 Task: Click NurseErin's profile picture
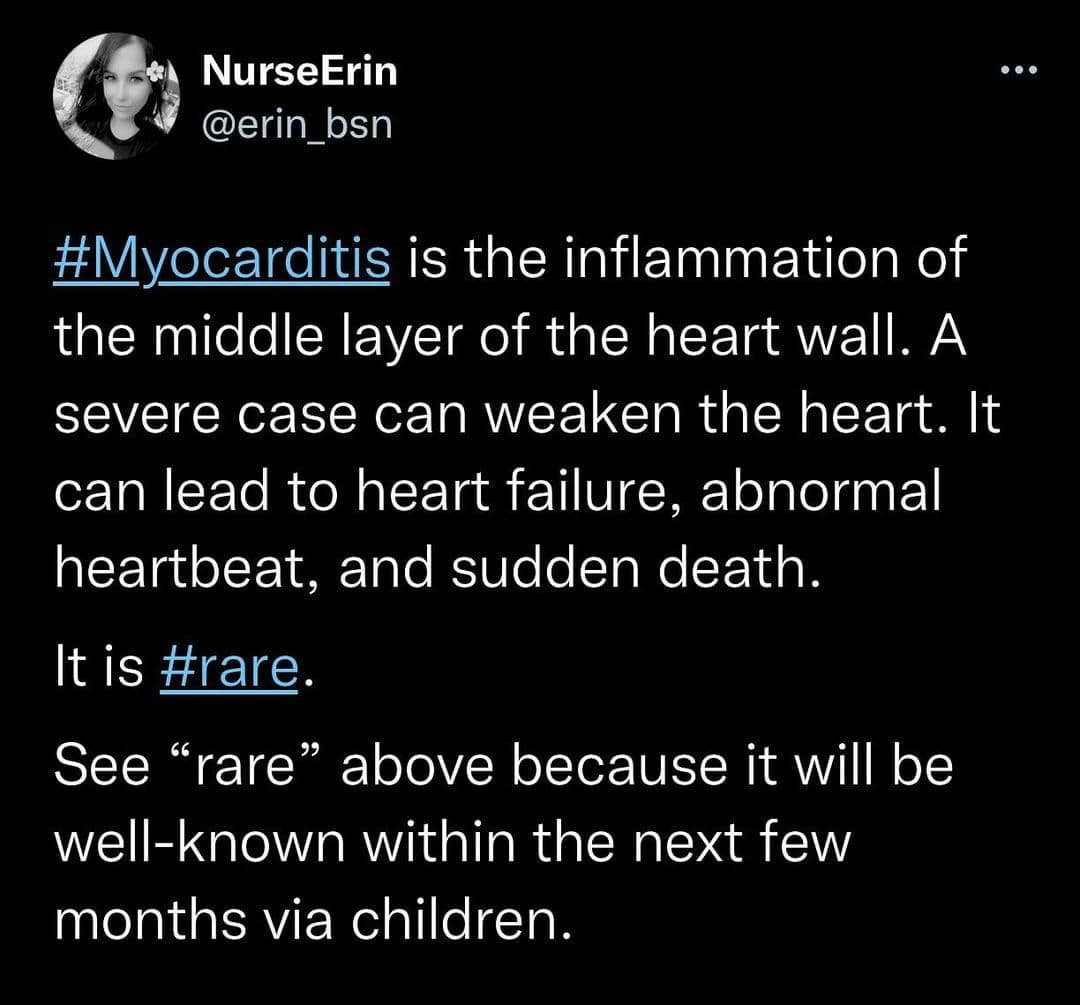[116, 96]
